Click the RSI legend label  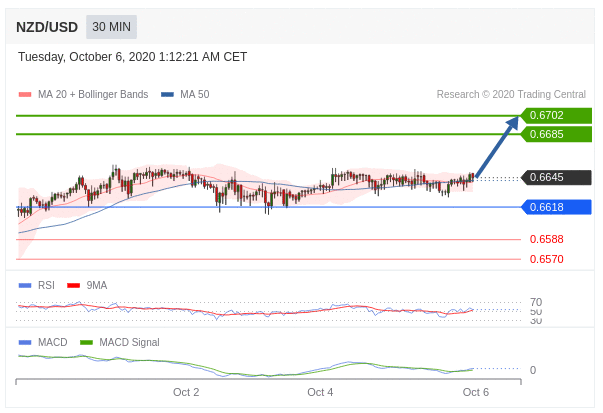(46, 285)
